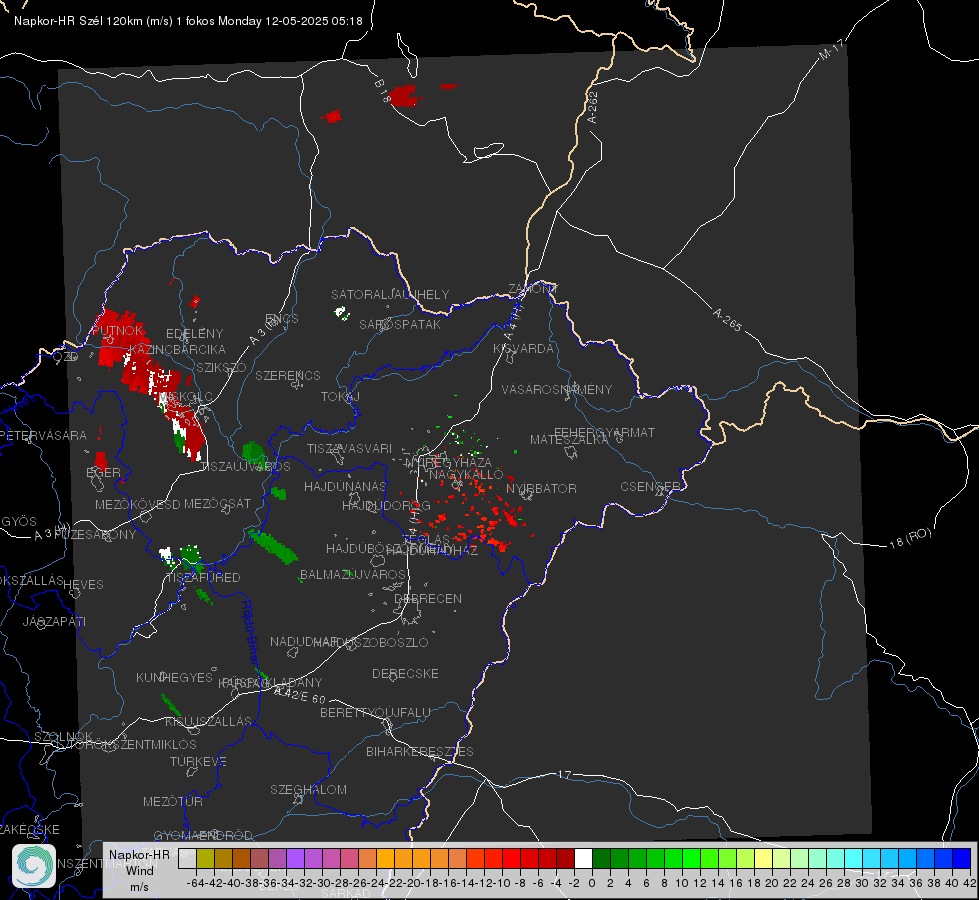Click the green echo streak near Balmazújváros

click(x=273, y=545)
